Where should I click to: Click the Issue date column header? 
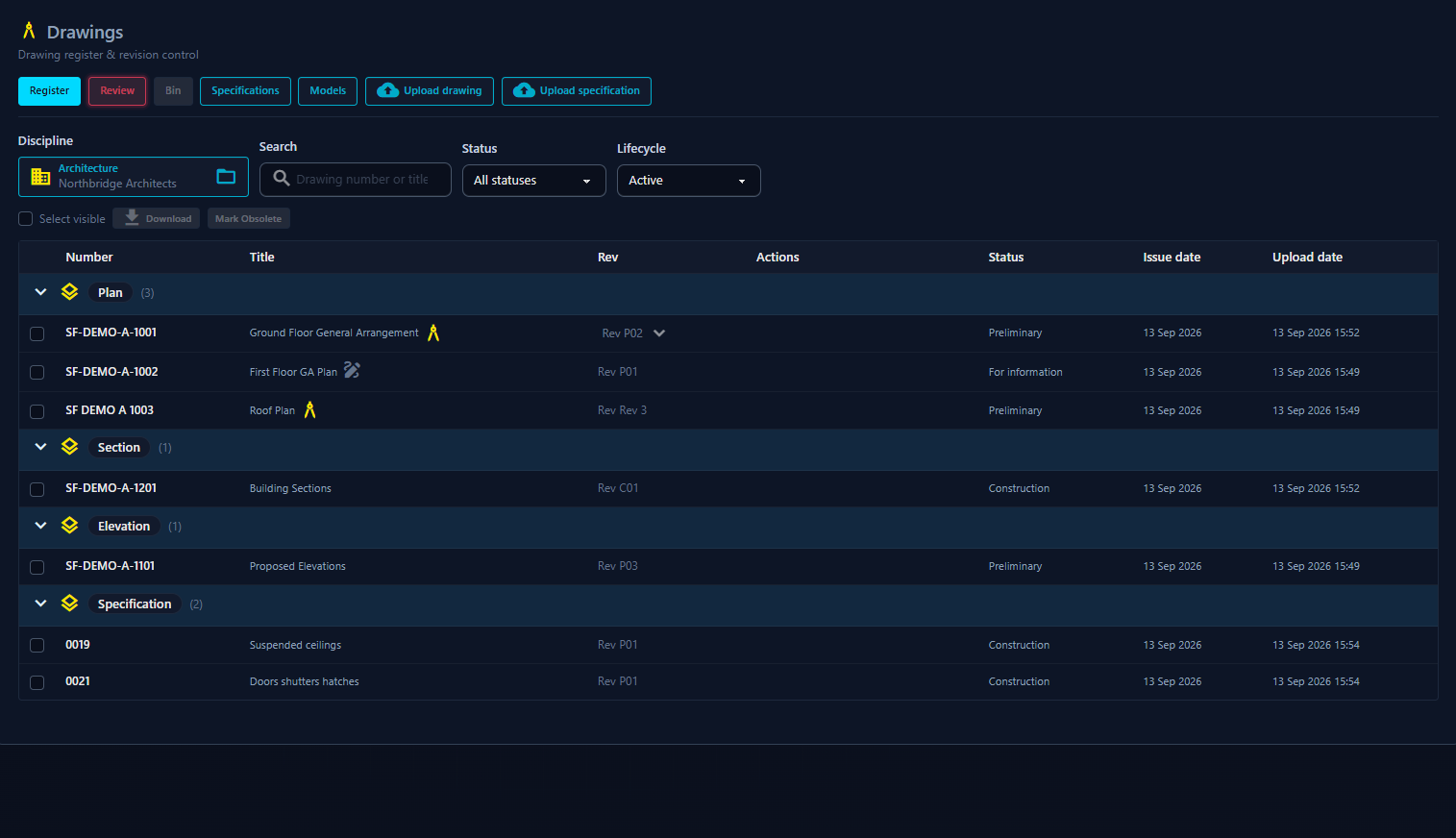1172,258
